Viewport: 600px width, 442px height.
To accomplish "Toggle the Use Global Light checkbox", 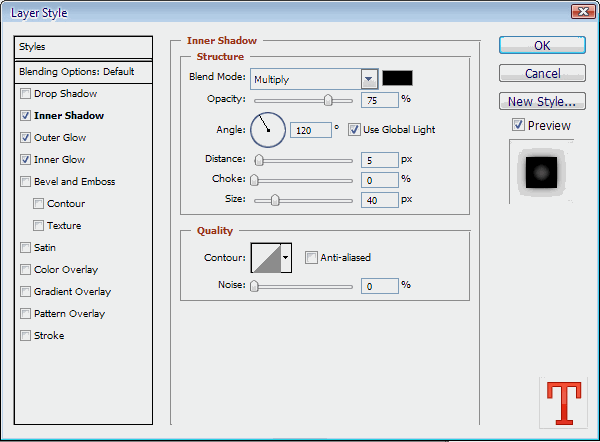I will click(354, 130).
